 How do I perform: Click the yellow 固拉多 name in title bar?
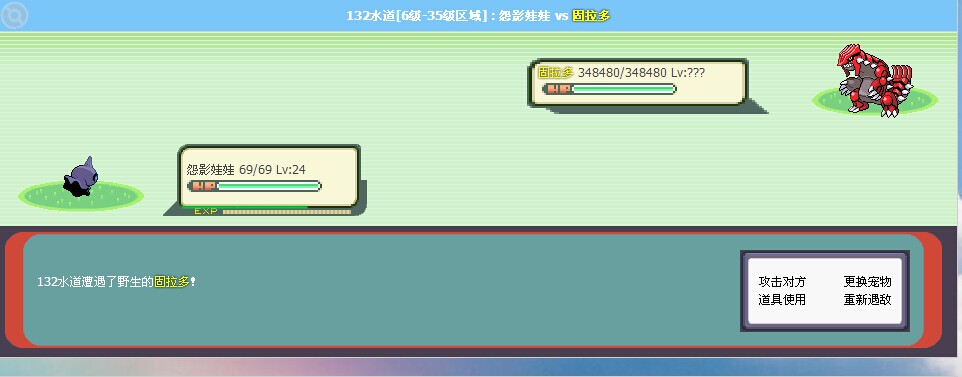click(x=591, y=16)
